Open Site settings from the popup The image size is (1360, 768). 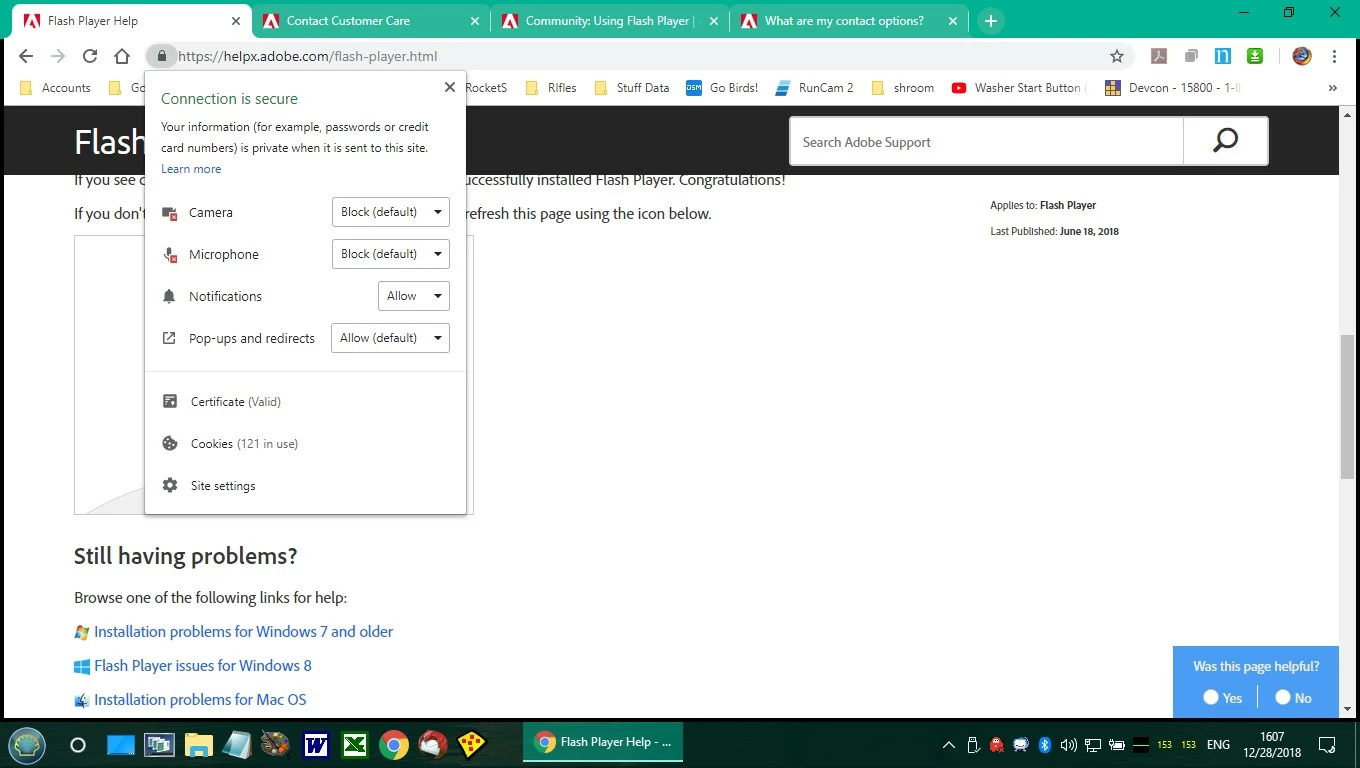pos(223,485)
